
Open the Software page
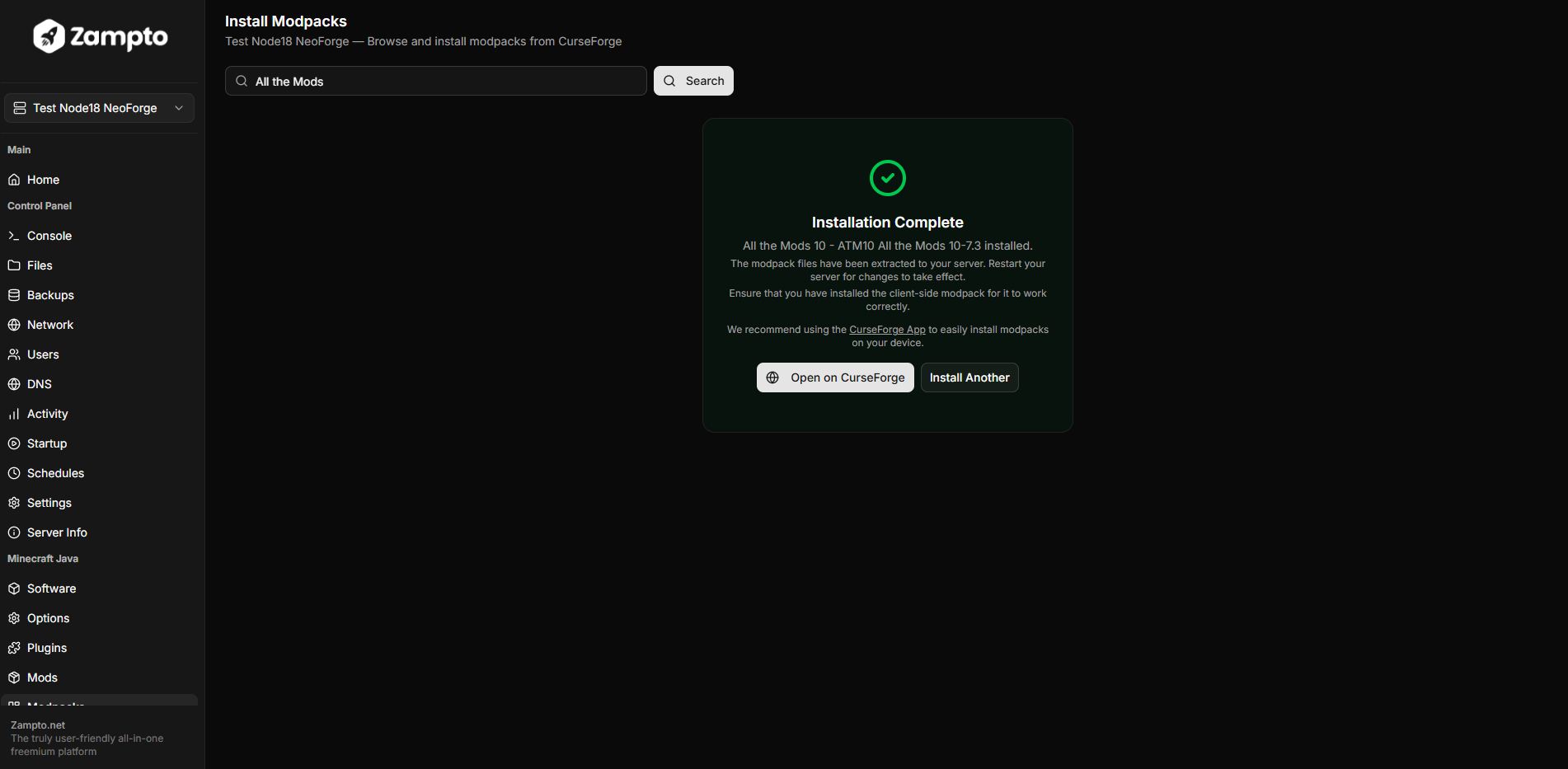click(x=99, y=588)
